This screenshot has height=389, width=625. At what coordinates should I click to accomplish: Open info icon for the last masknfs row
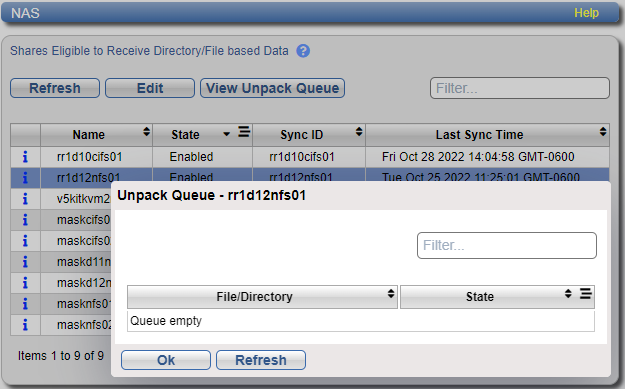(x=25, y=325)
